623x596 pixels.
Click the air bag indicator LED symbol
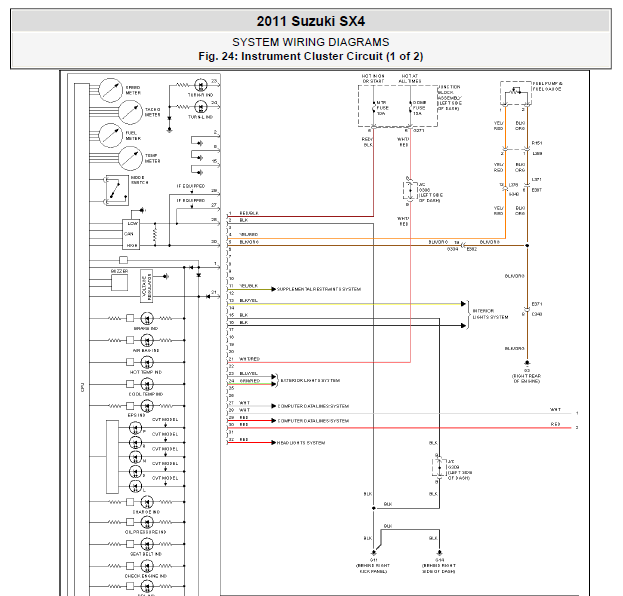[x=147, y=341]
